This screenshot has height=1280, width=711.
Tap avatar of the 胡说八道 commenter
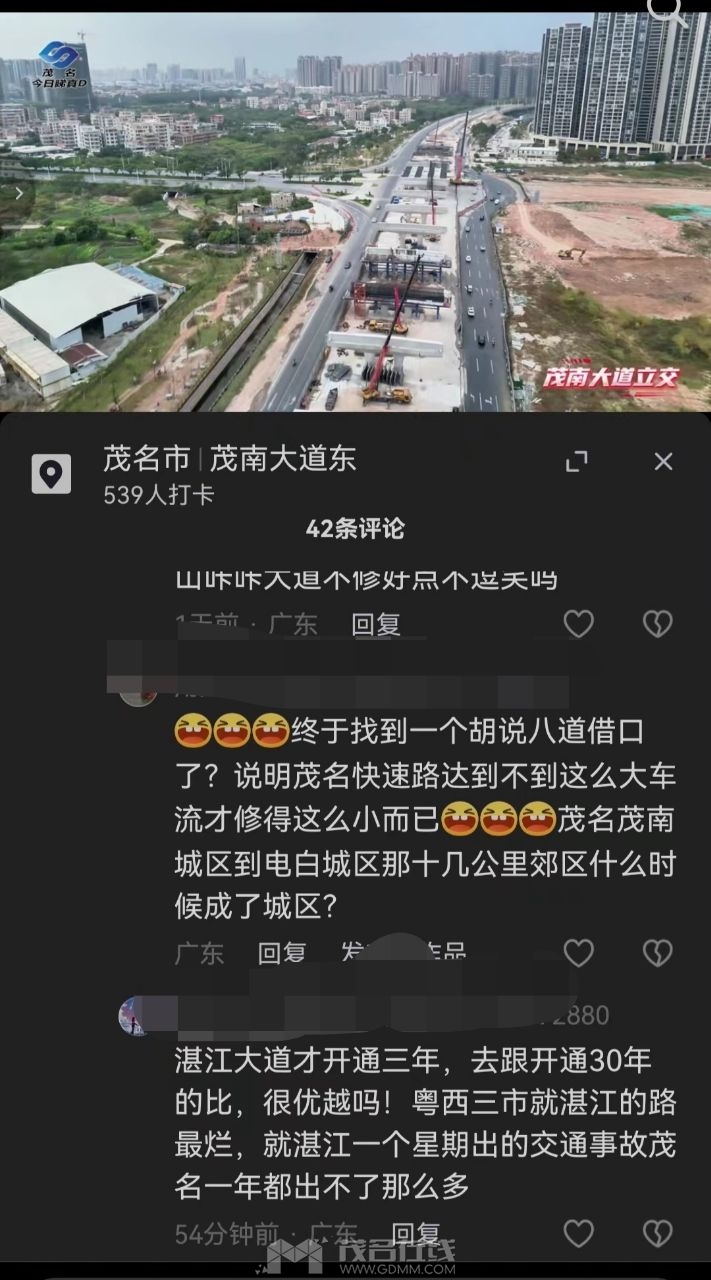(136, 692)
